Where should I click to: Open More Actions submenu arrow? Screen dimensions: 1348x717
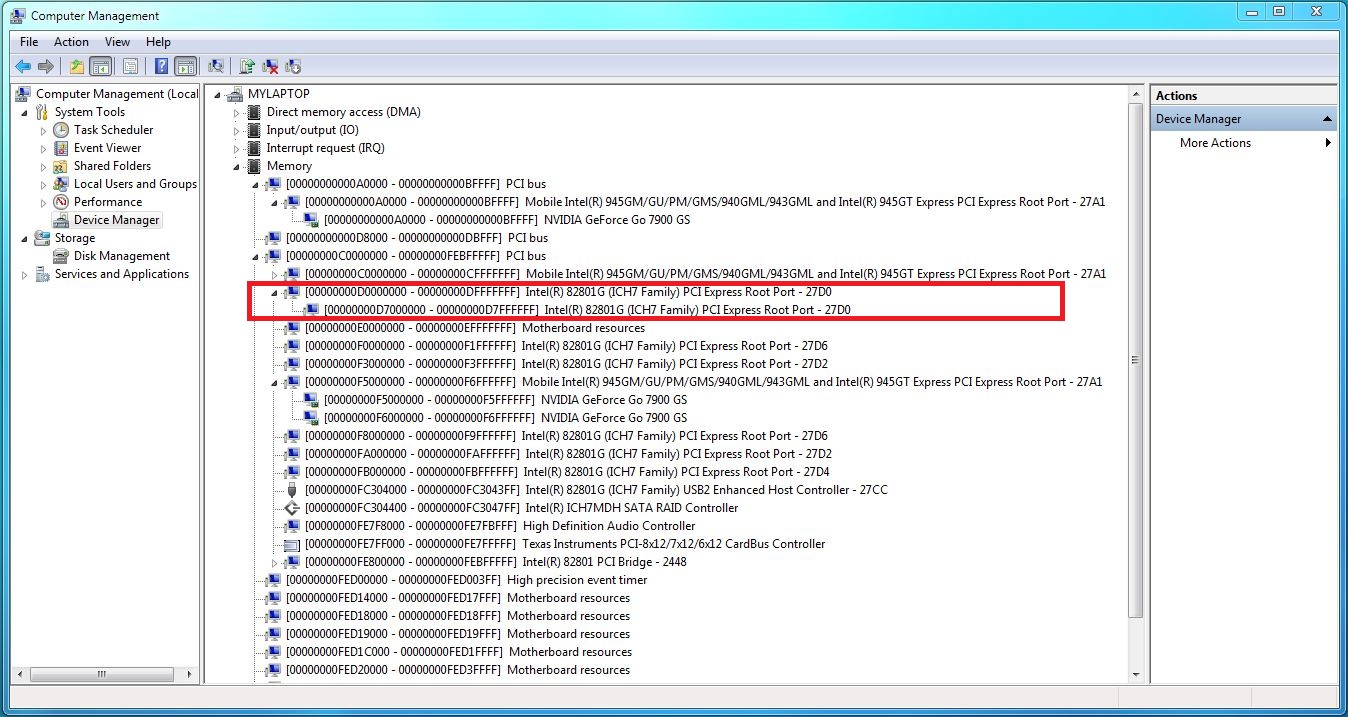pos(1328,143)
